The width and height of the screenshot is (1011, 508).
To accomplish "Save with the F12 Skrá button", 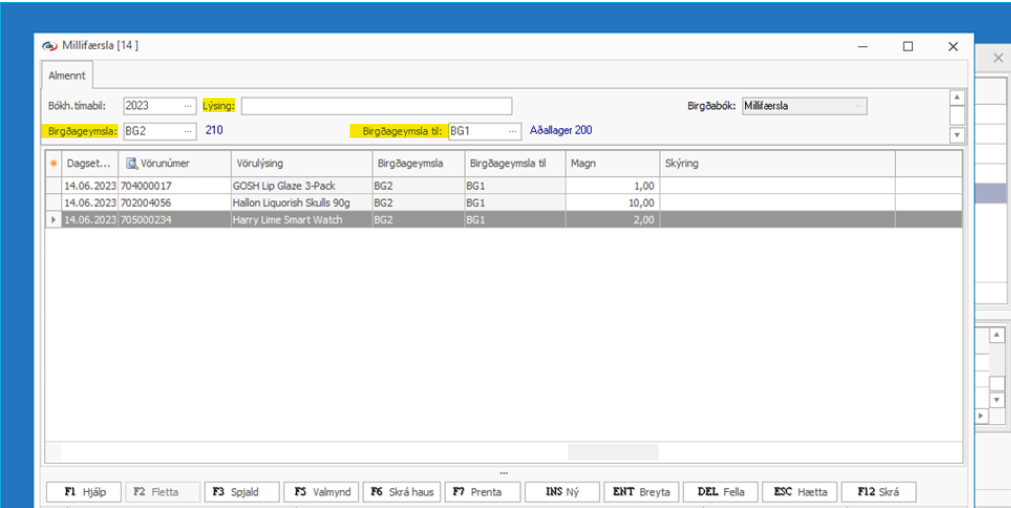I will pyautogui.click(x=879, y=492).
